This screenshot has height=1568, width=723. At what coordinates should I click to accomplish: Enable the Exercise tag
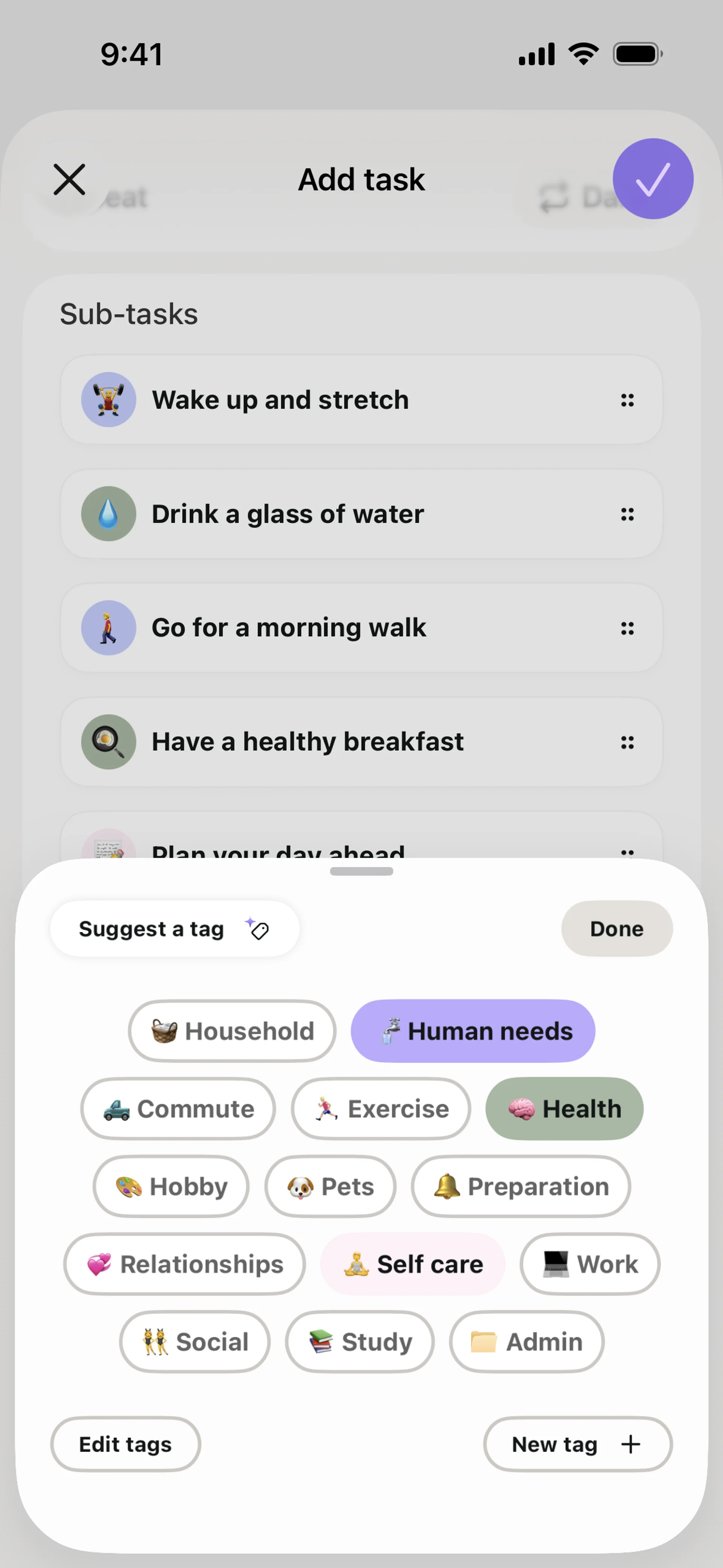(x=380, y=1109)
